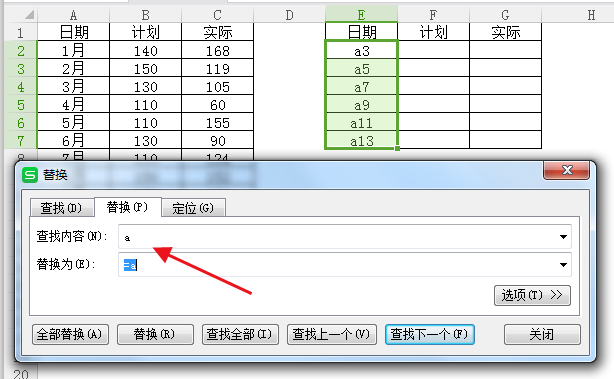Click the WPS green S dialog icon

(30, 175)
